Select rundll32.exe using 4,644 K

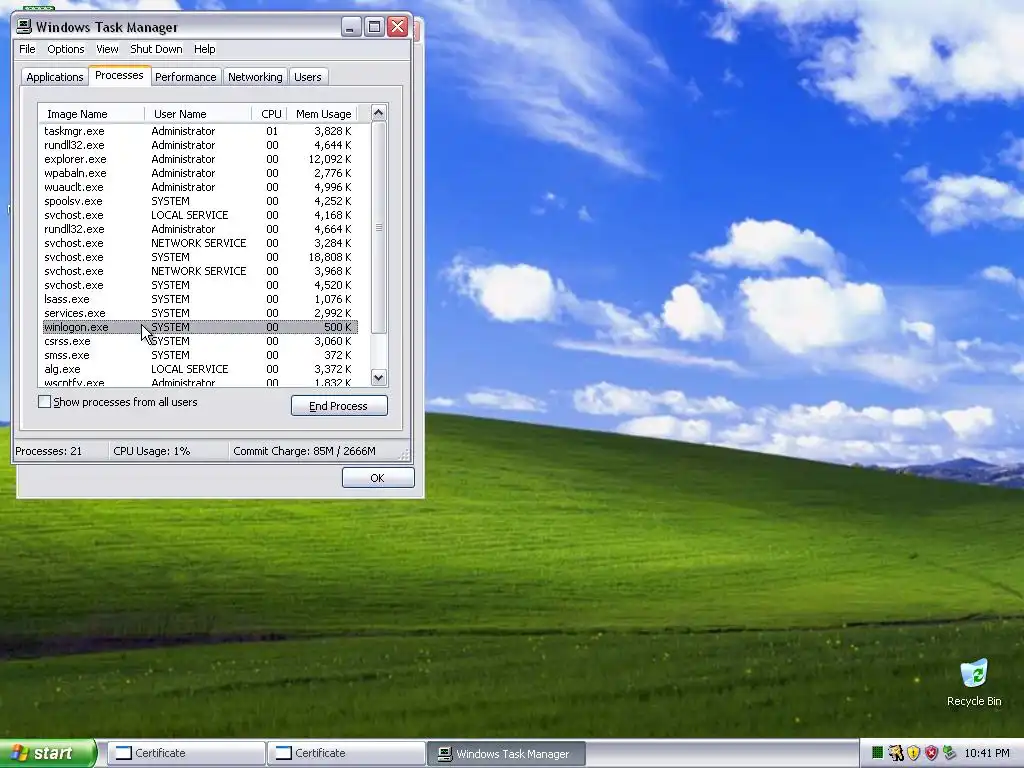click(x=199, y=145)
